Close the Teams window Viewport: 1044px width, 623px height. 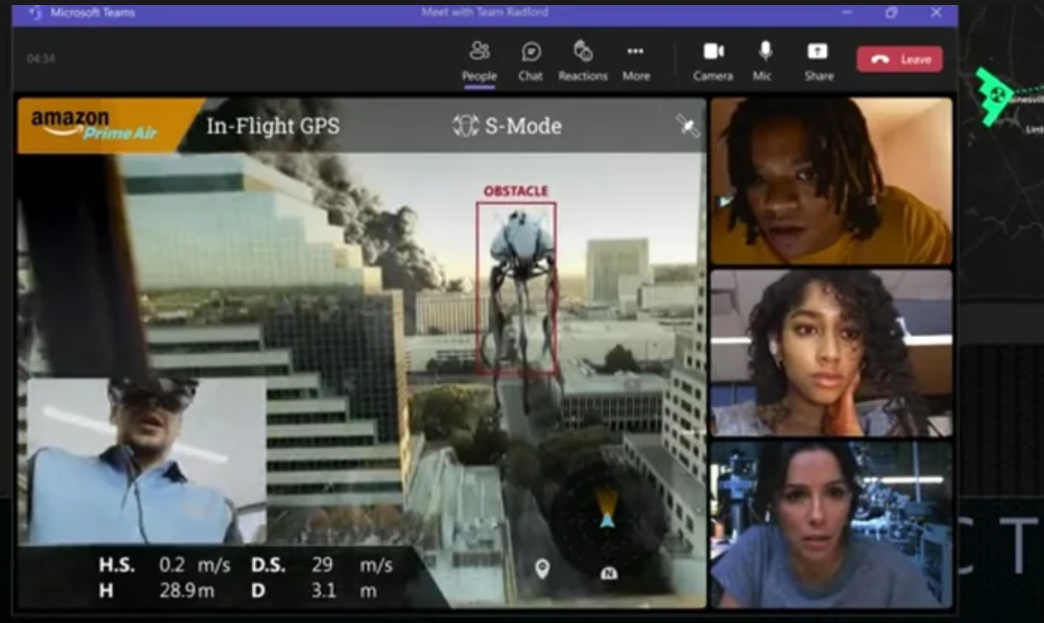point(936,12)
